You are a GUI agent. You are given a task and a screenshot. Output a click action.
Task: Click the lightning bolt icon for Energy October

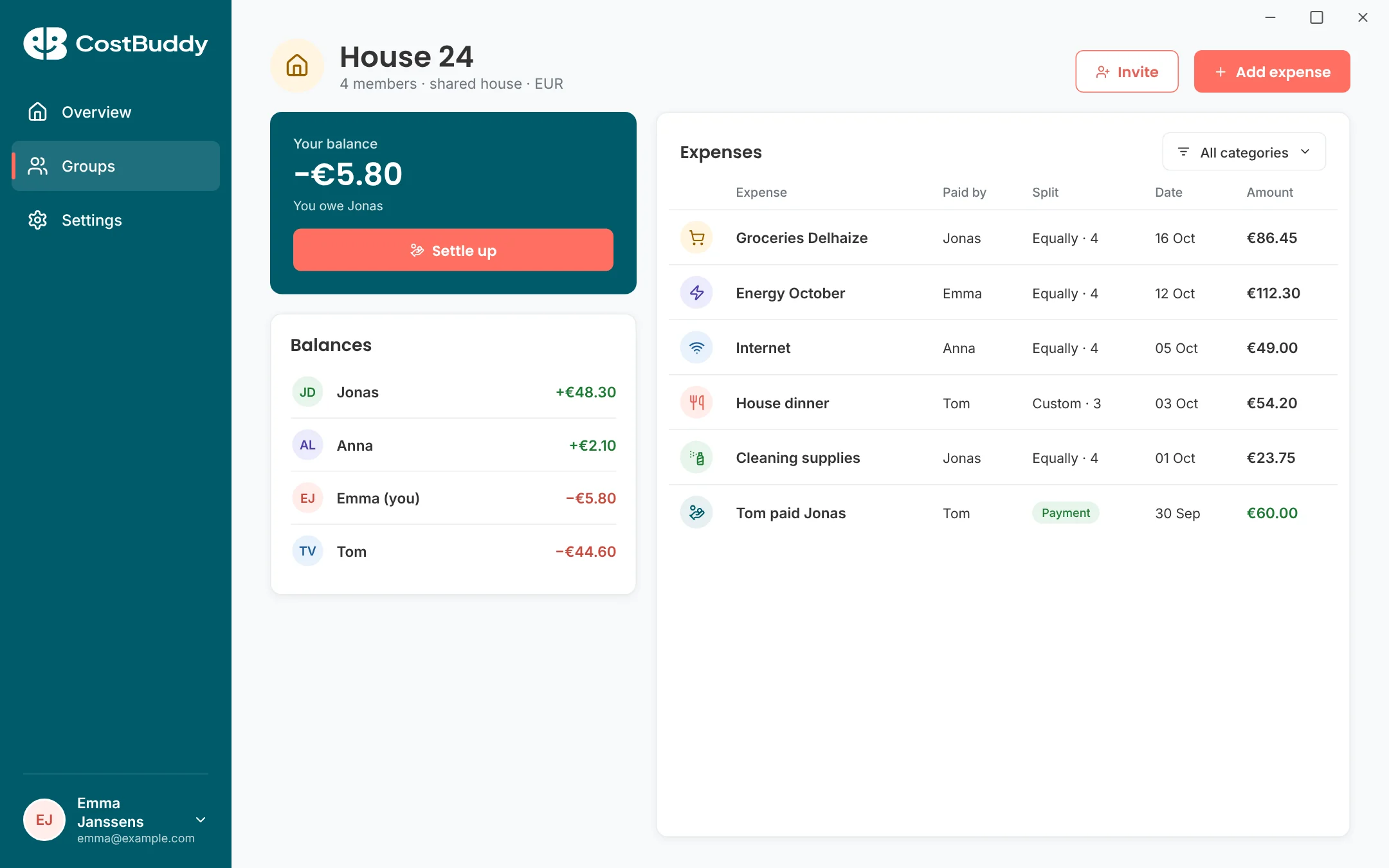[x=696, y=293]
